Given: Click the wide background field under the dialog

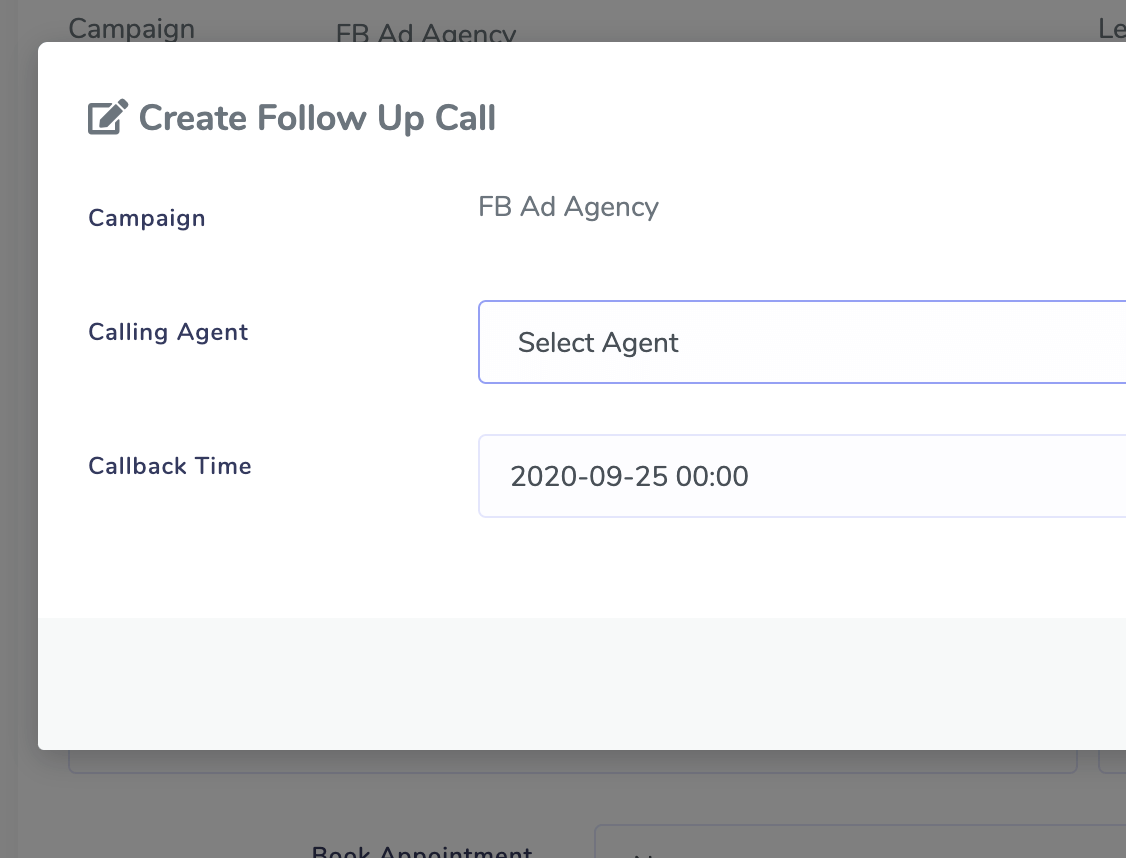Looking at the screenshot, I should click(572, 762).
